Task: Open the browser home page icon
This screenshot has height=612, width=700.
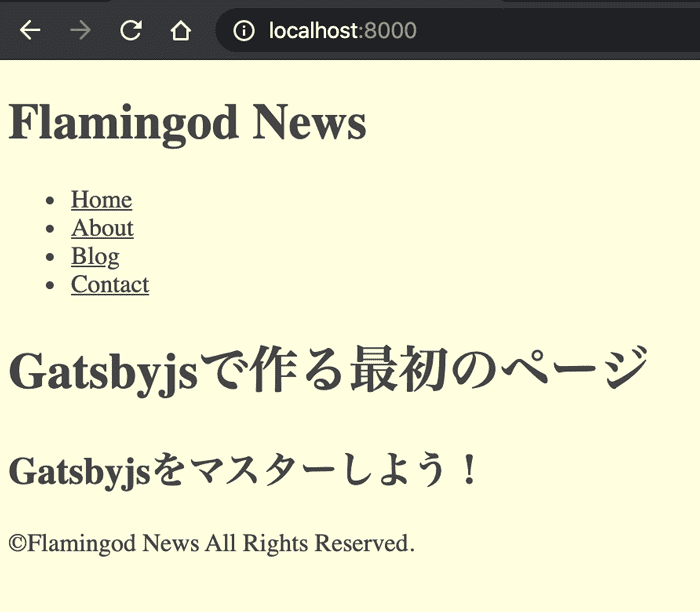Action: tap(181, 31)
